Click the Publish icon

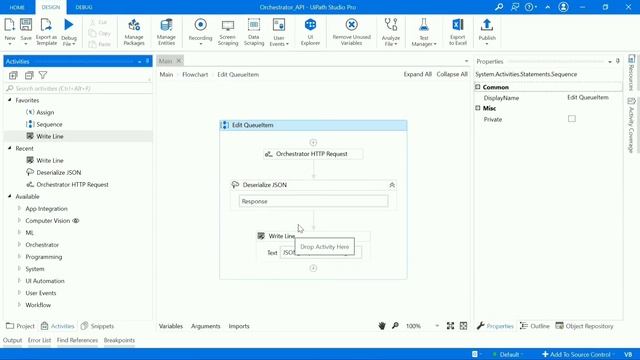(487, 25)
